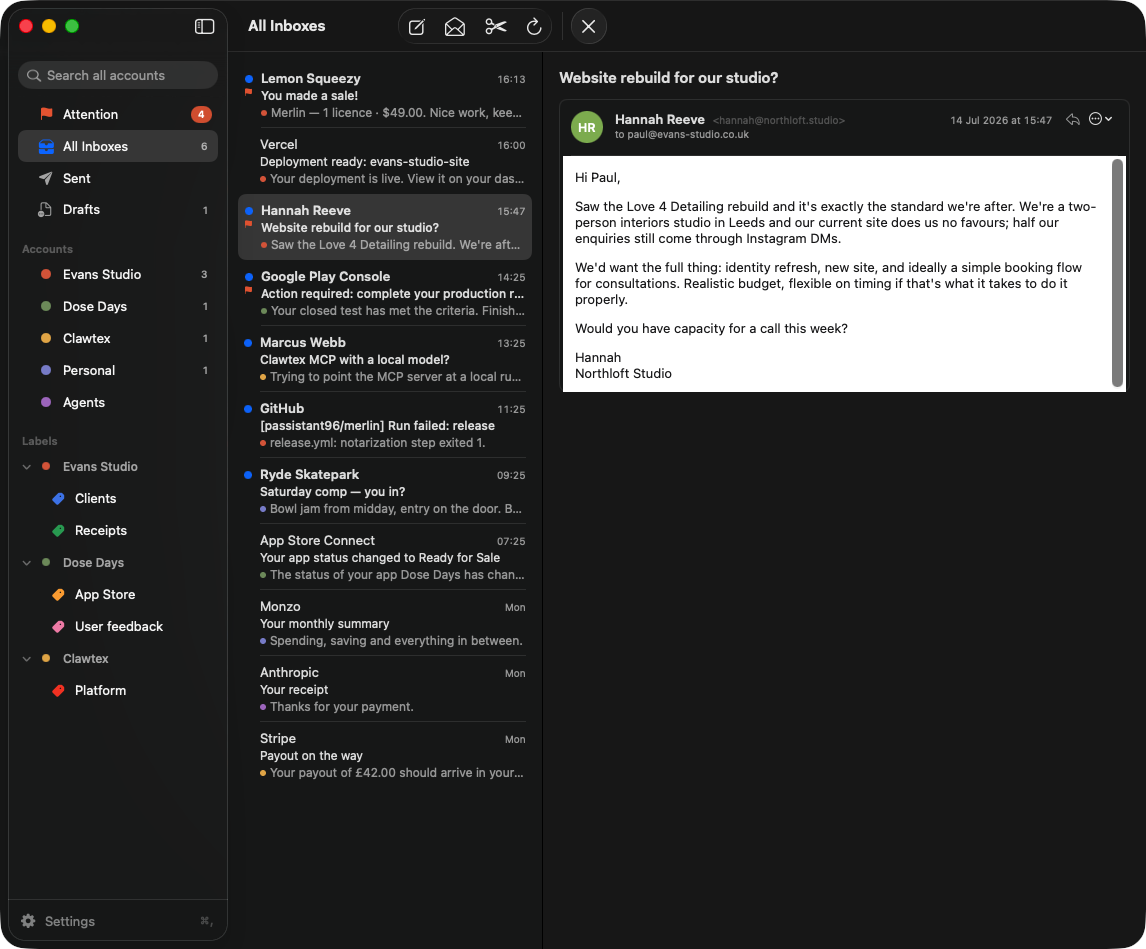1146x949 pixels.
Task: Click the orange App Store tag icon
Action: (58, 594)
